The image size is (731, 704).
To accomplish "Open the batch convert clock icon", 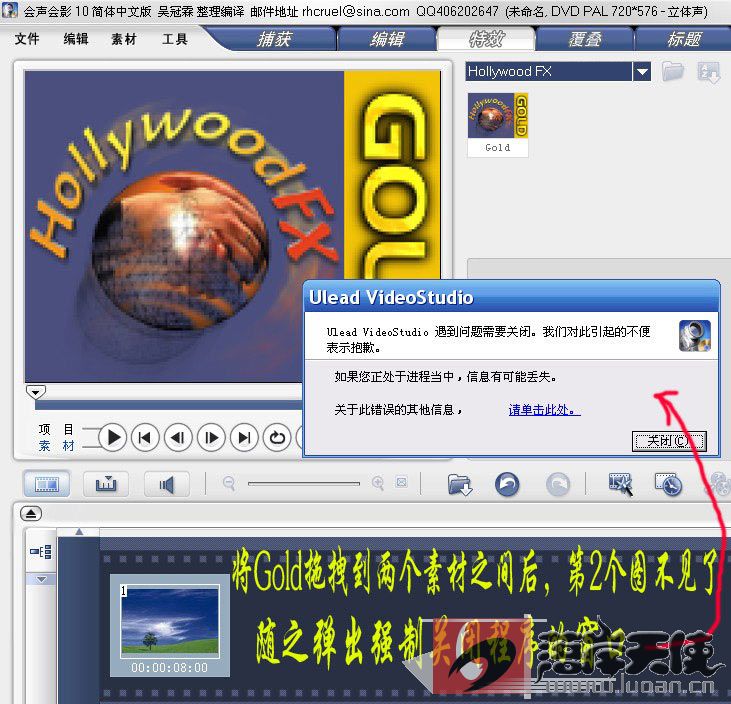I will pyautogui.click(x=669, y=484).
